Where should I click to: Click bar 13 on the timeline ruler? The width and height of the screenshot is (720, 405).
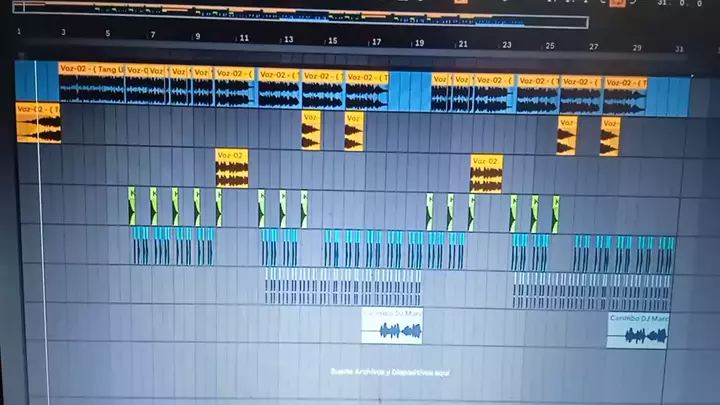(x=288, y=39)
